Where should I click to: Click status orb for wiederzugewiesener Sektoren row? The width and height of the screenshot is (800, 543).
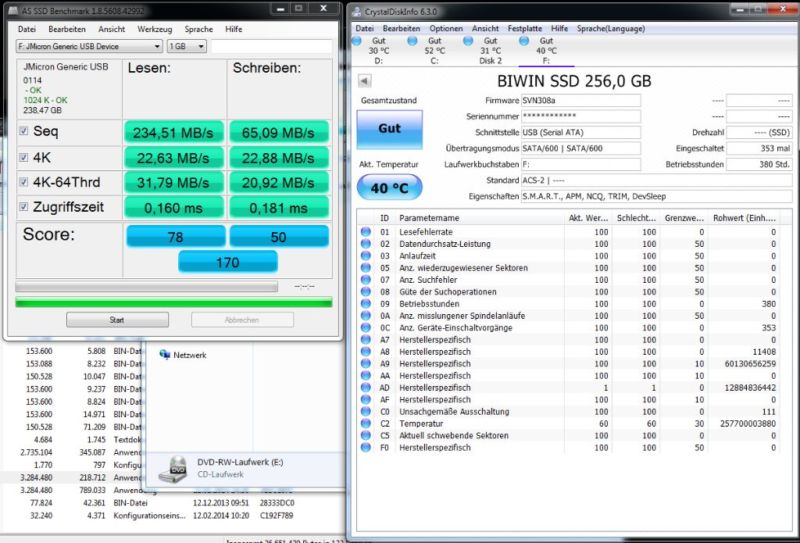(365, 268)
